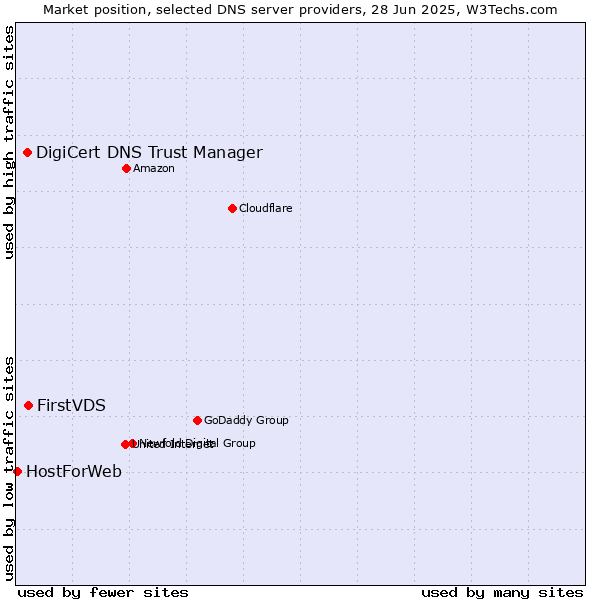The height and width of the screenshot is (600, 600).
Task: Click the GoDaddy Group red data point
Action: click(x=197, y=421)
